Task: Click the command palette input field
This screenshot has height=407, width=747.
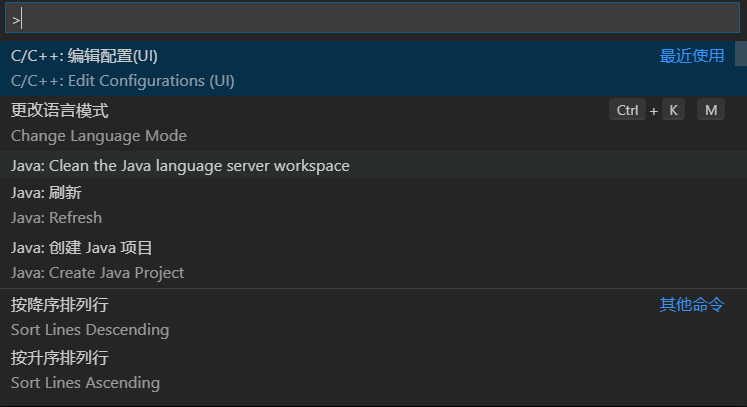Action: (x=370, y=18)
